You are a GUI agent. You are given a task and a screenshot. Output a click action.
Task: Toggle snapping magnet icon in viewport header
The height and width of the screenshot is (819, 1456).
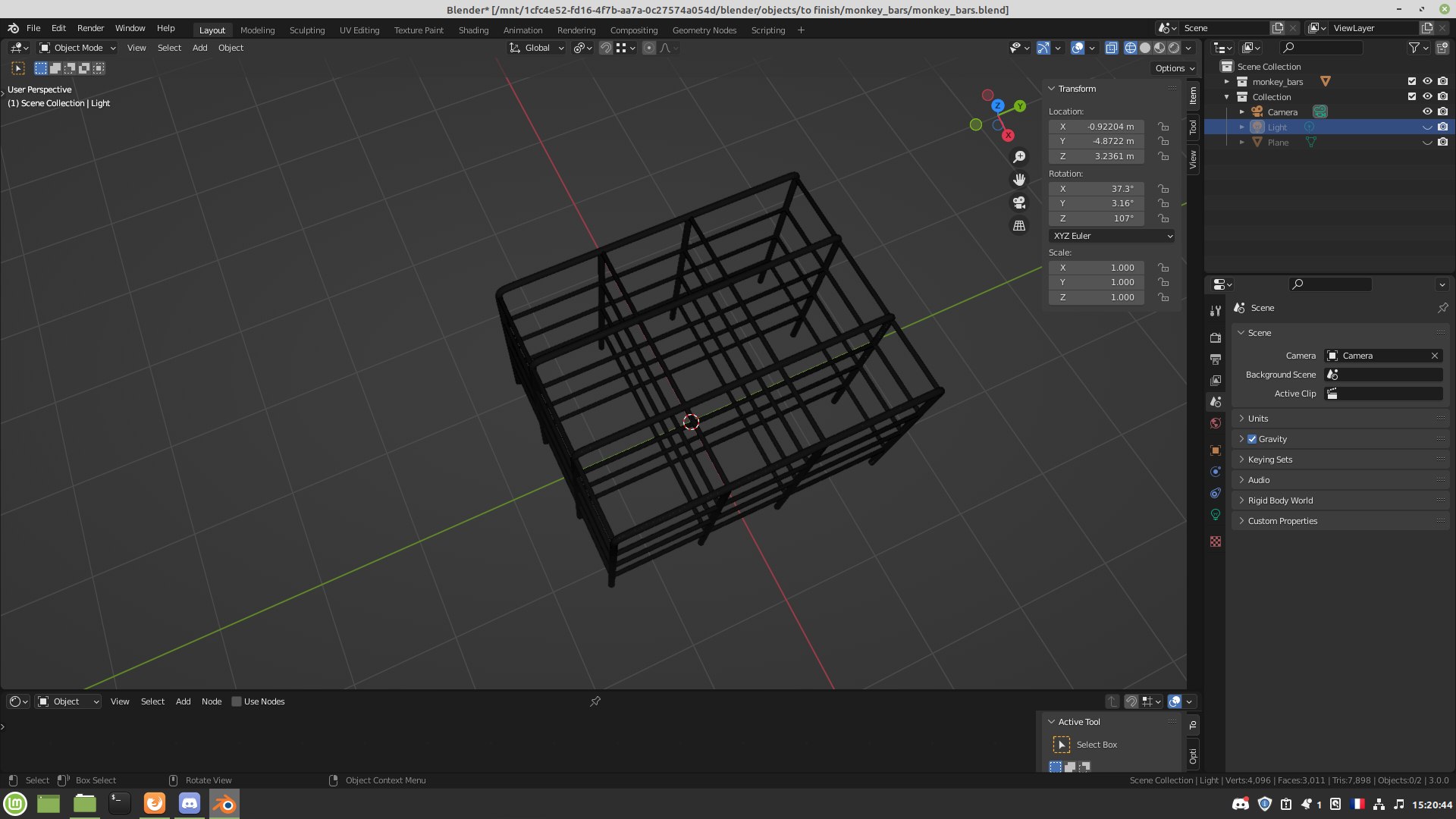pyautogui.click(x=605, y=48)
